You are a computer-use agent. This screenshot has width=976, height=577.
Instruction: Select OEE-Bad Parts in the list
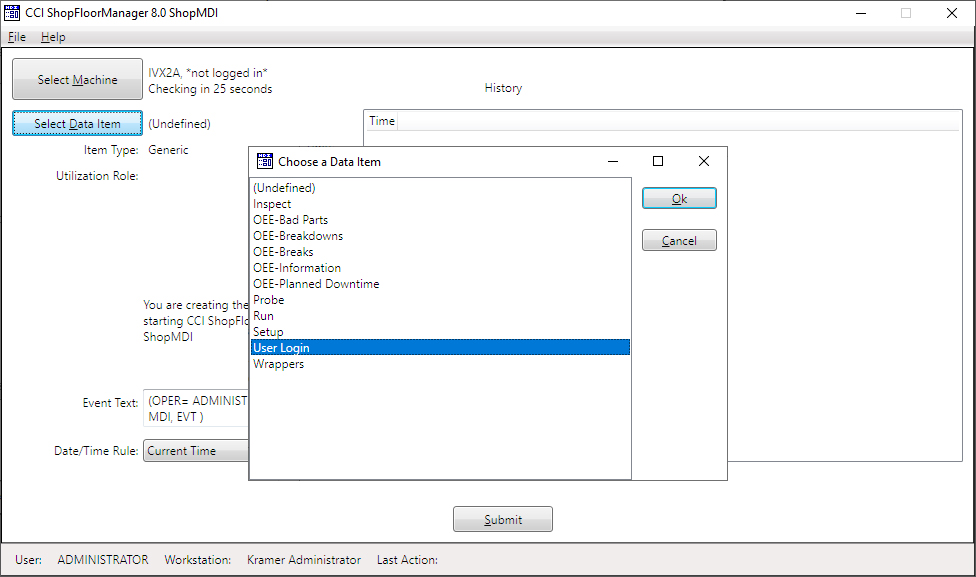click(x=440, y=220)
